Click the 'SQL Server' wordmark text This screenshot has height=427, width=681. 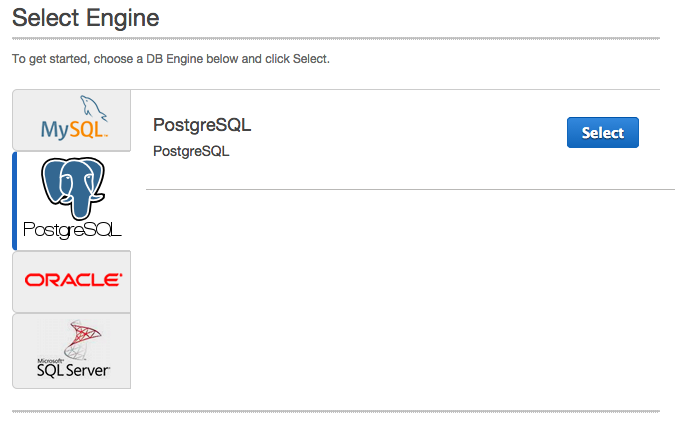72,371
